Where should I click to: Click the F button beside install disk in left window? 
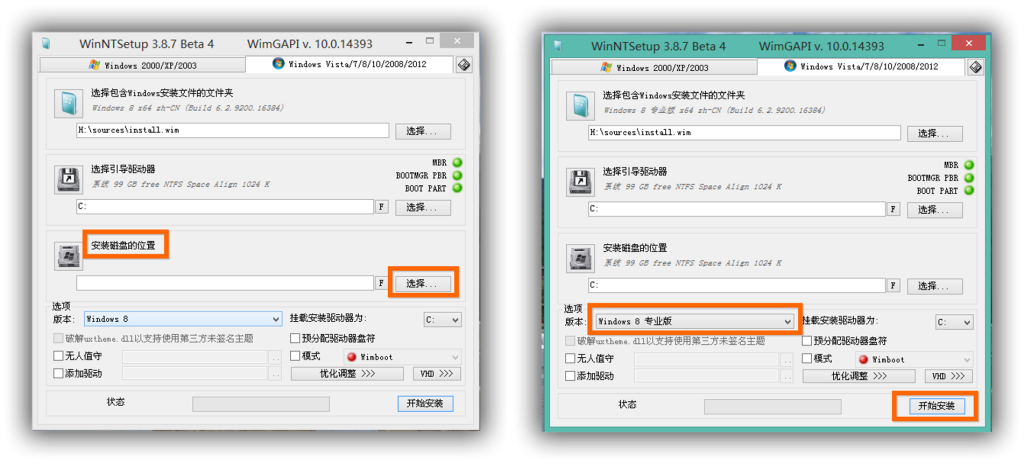(x=382, y=283)
